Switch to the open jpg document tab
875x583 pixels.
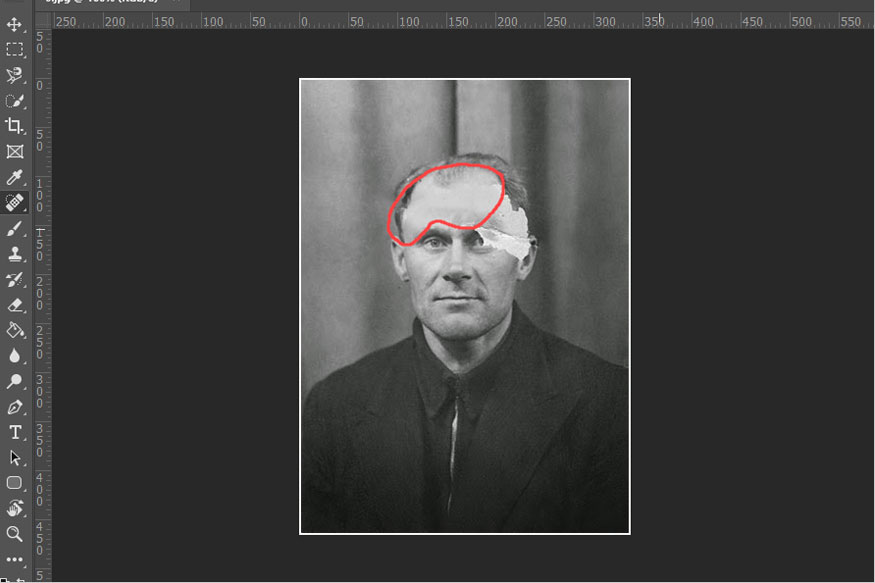tap(112, 3)
